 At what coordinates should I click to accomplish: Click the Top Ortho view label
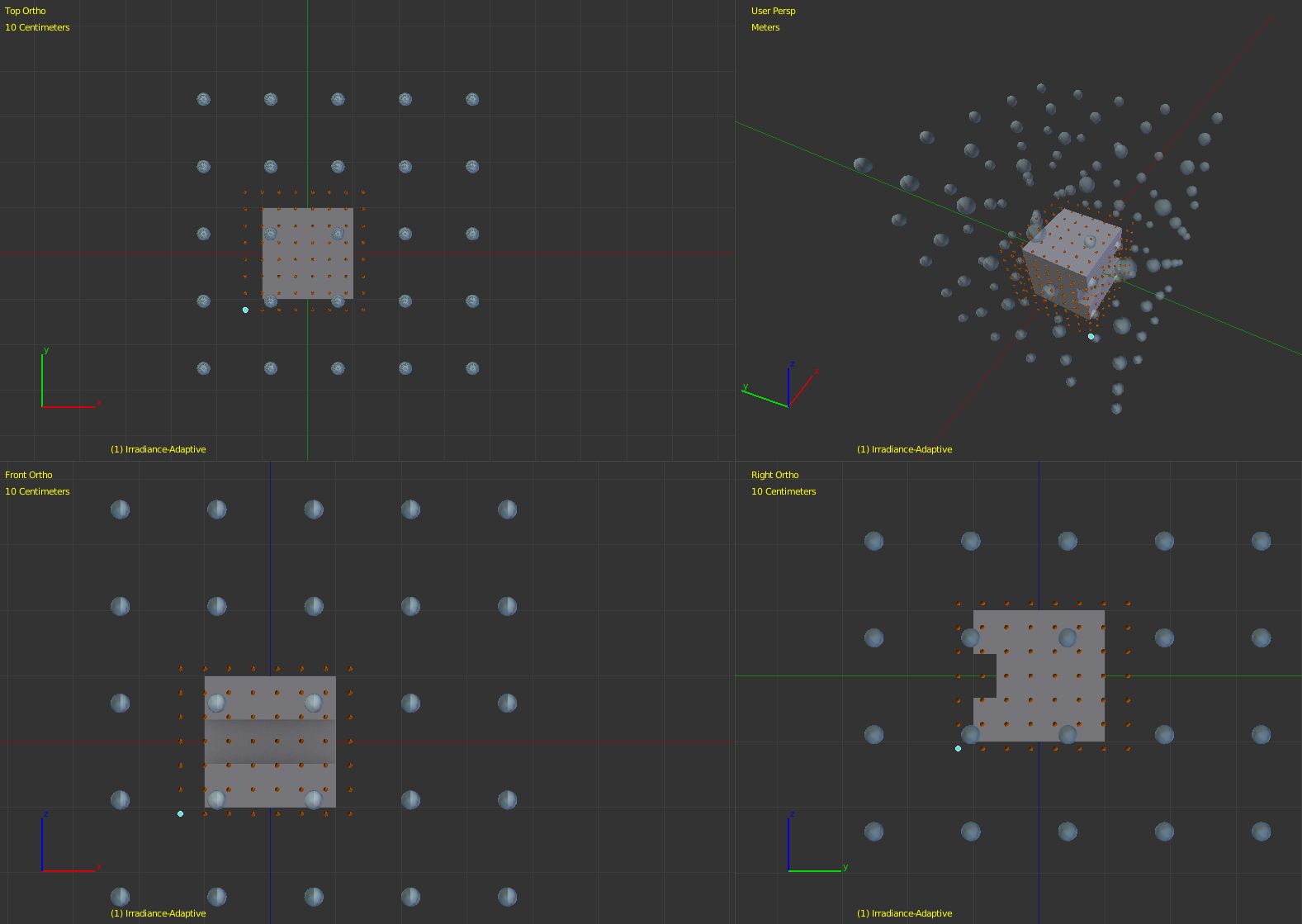[x=26, y=11]
